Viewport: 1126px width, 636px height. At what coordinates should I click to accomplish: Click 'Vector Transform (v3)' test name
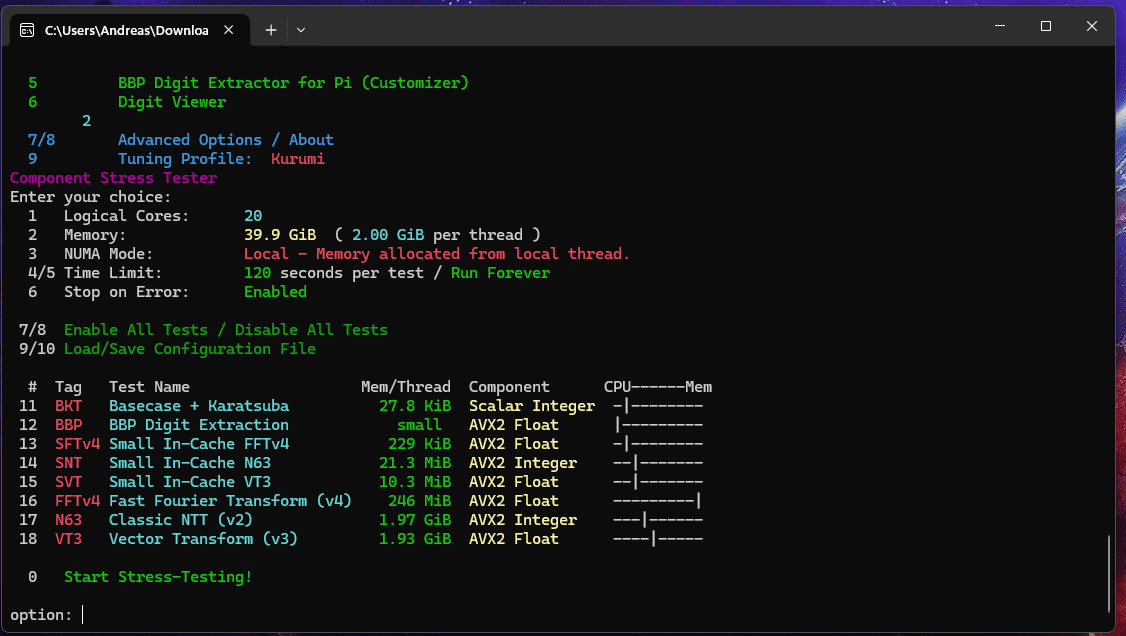pos(203,539)
